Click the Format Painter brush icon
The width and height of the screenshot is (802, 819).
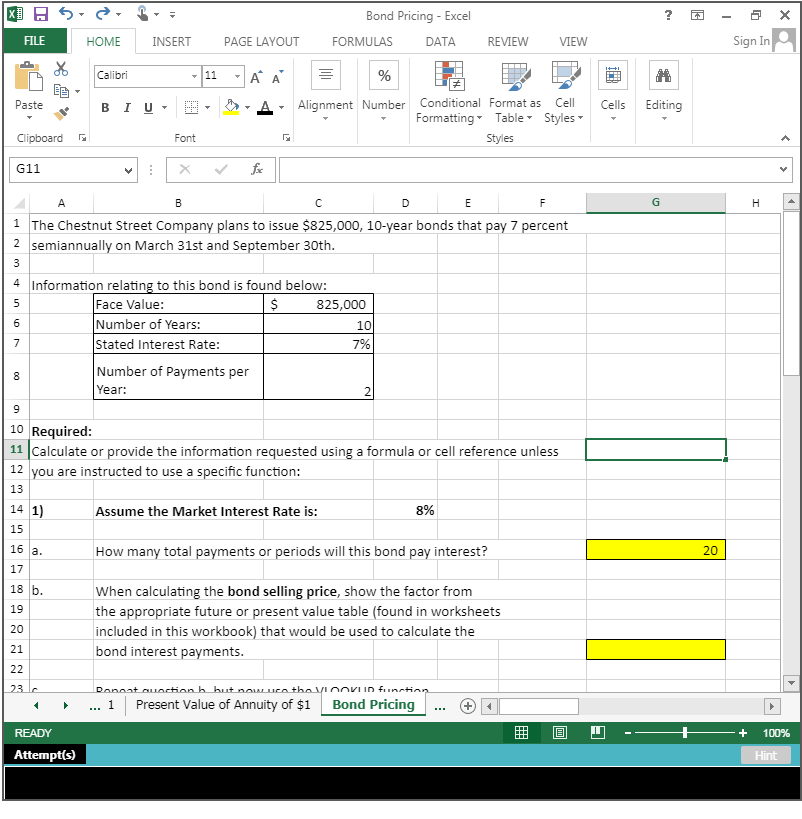pos(61,113)
